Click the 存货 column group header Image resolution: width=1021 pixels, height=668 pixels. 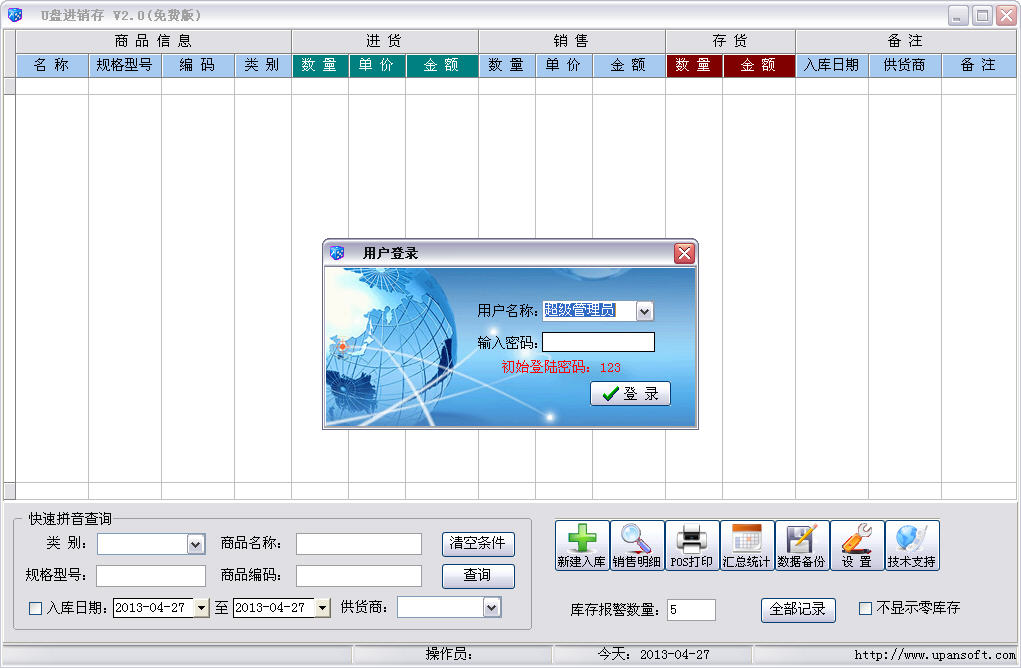[x=729, y=40]
